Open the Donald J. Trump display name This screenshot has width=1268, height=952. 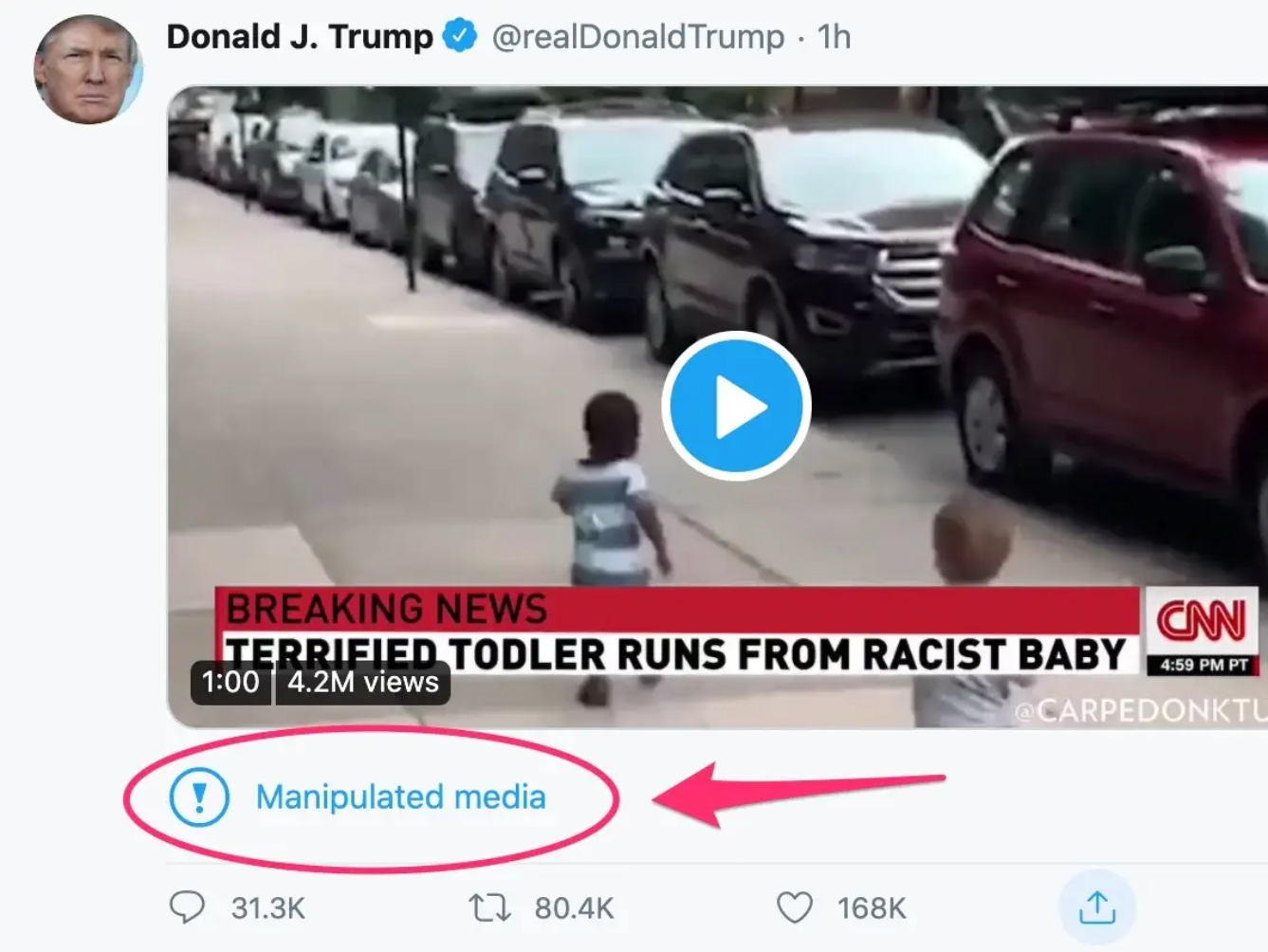point(300,36)
